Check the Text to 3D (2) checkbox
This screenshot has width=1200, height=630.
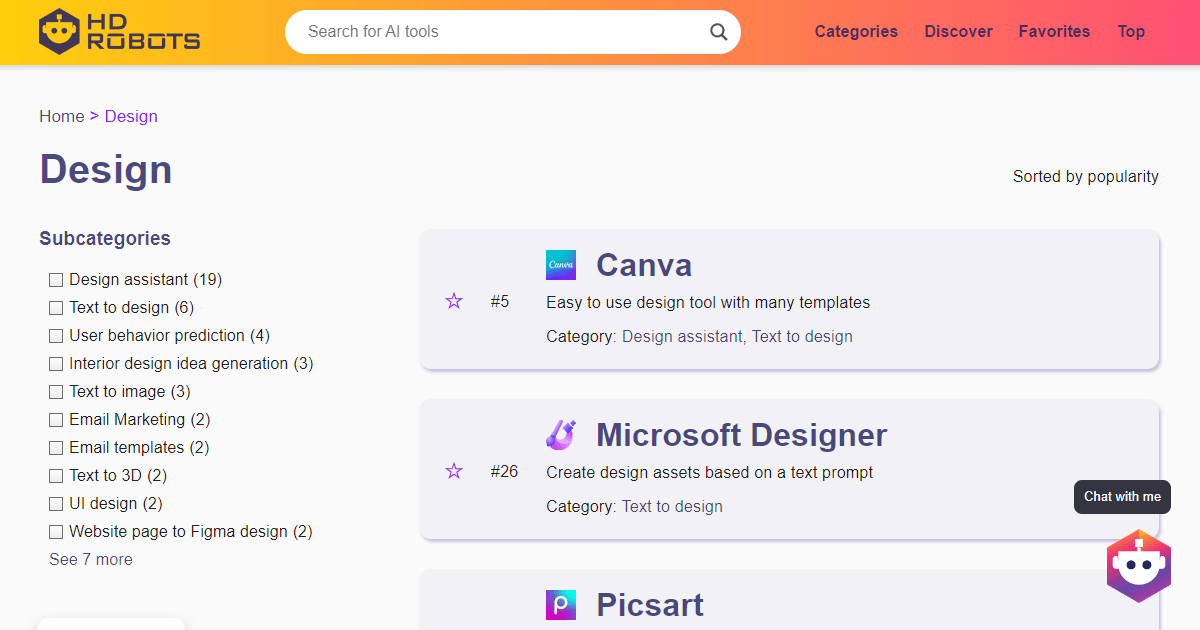tap(56, 476)
